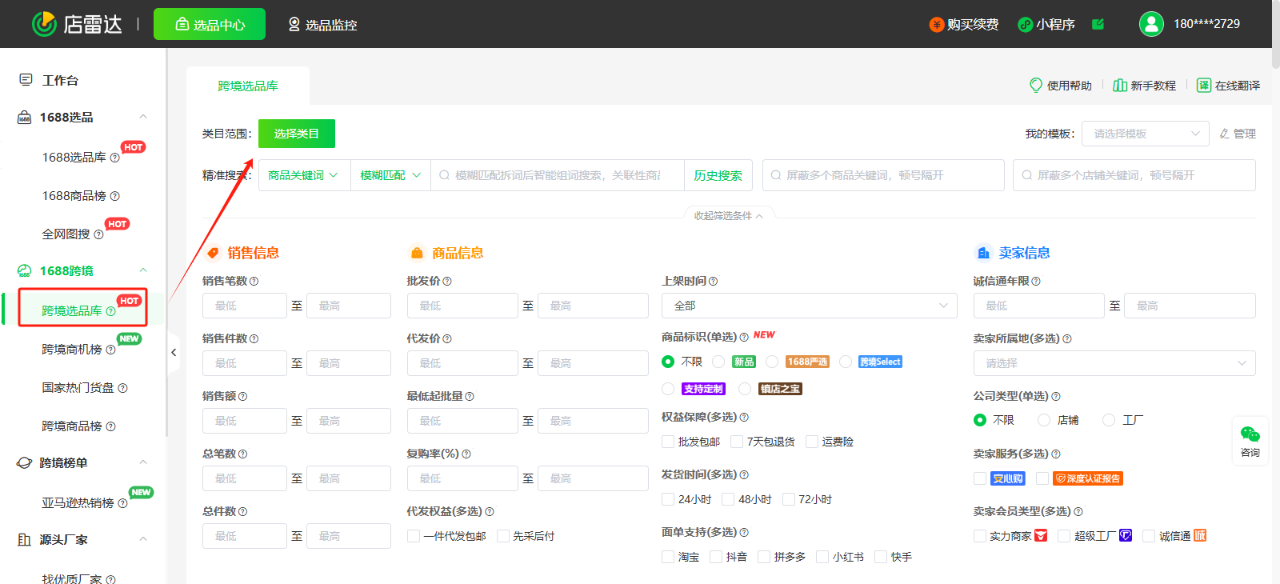The width and height of the screenshot is (1280, 584).
Task: Open the 购买续费 coin icon
Action: (x=936, y=24)
